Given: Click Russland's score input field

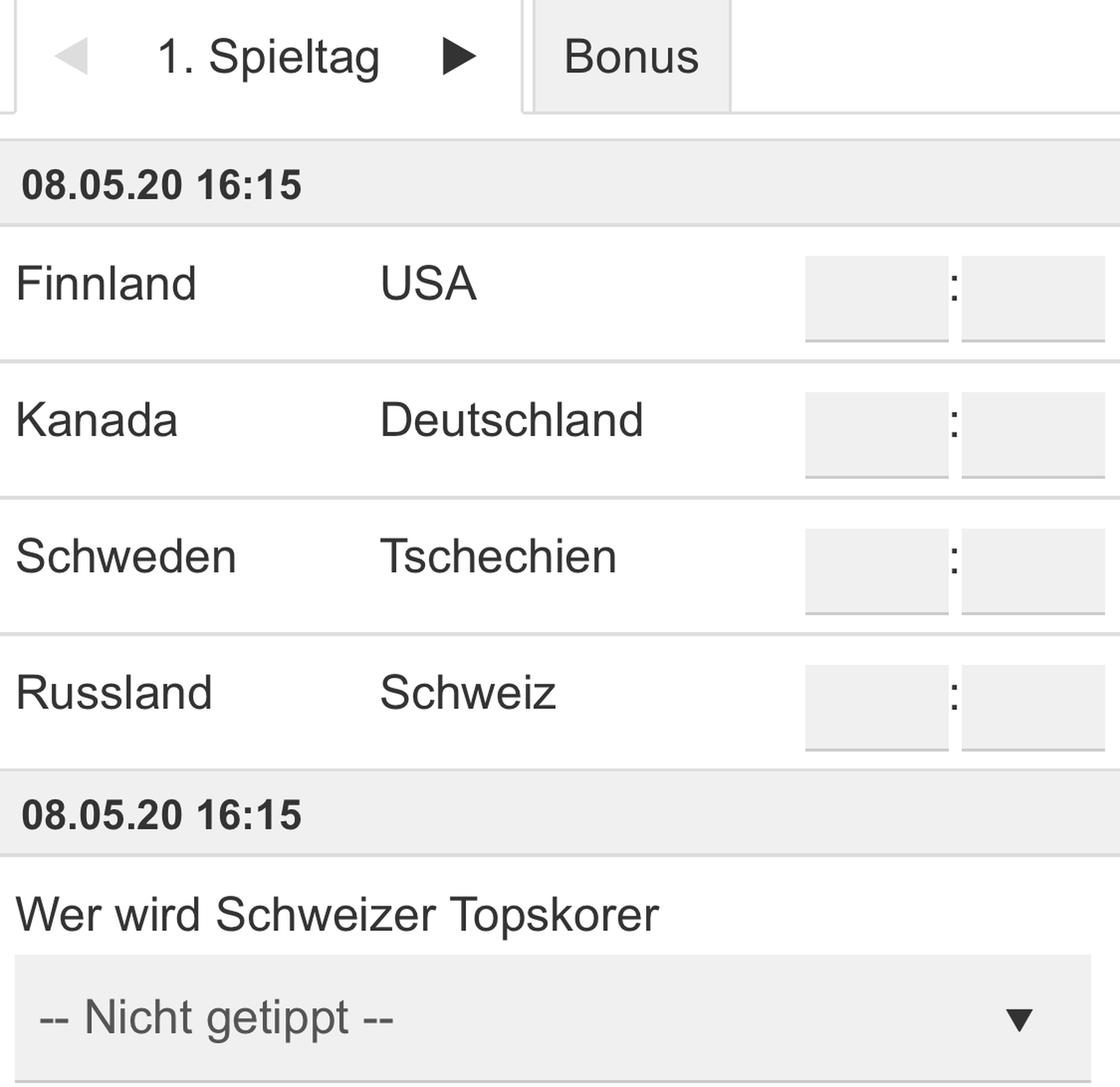Looking at the screenshot, I should click(876, 707).
